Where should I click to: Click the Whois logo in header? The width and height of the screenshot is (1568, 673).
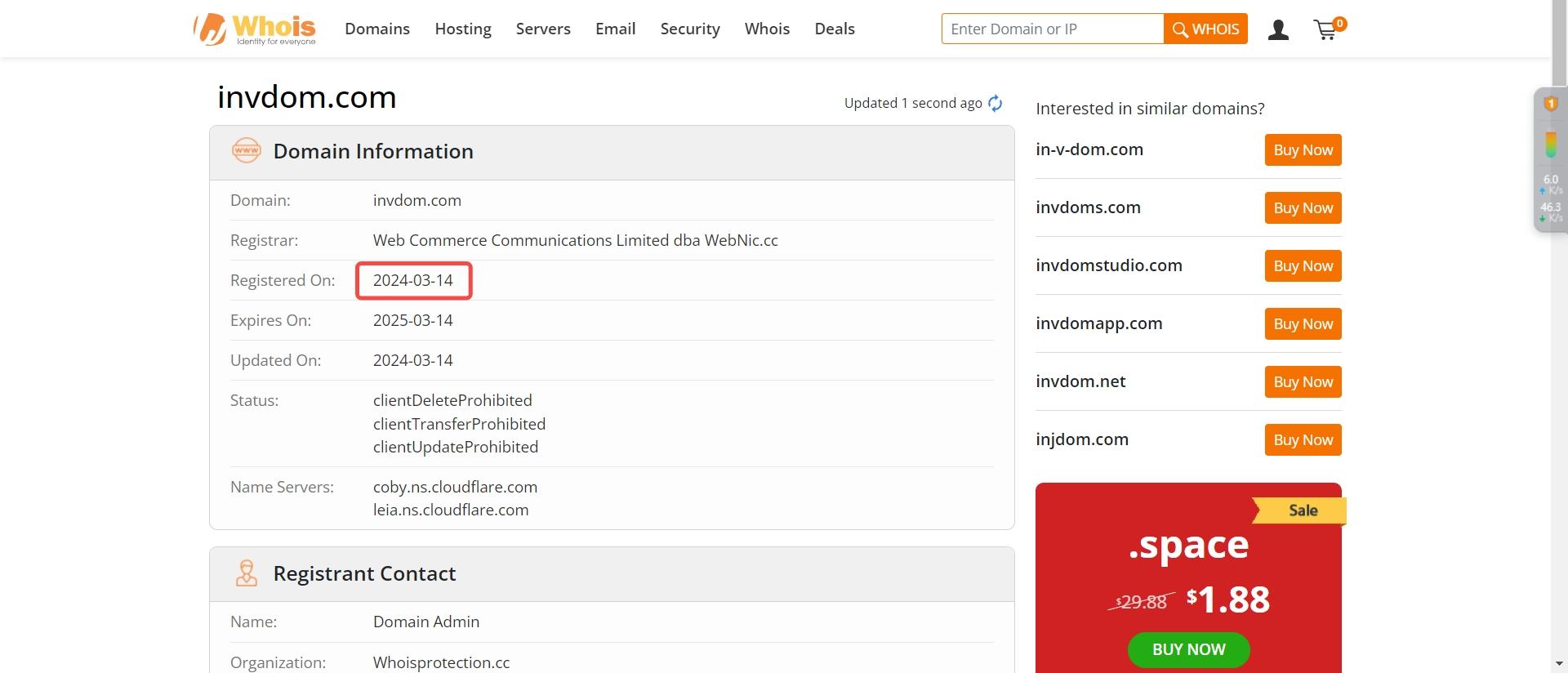tap(255, 29)
